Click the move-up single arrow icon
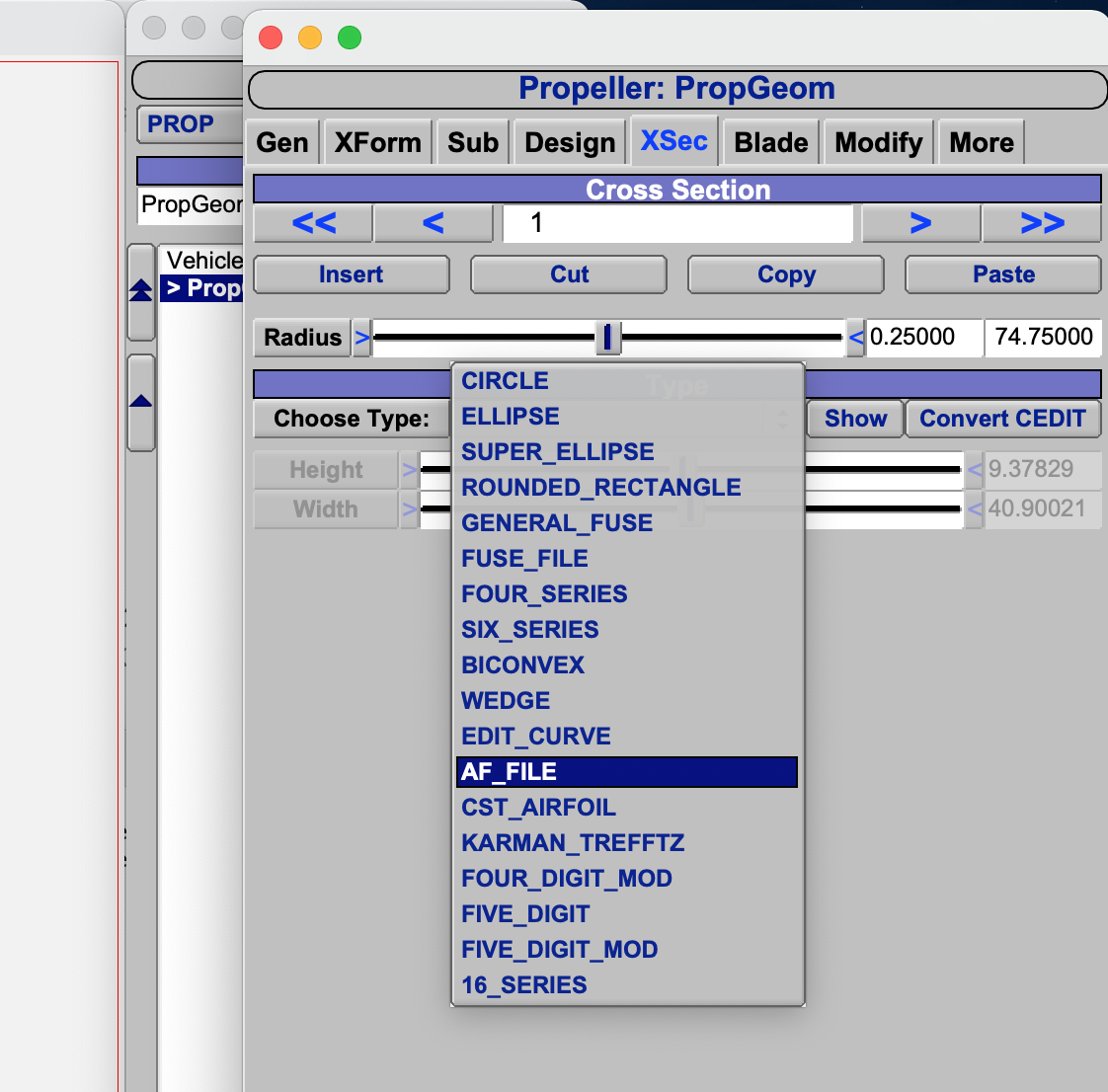 141,401
